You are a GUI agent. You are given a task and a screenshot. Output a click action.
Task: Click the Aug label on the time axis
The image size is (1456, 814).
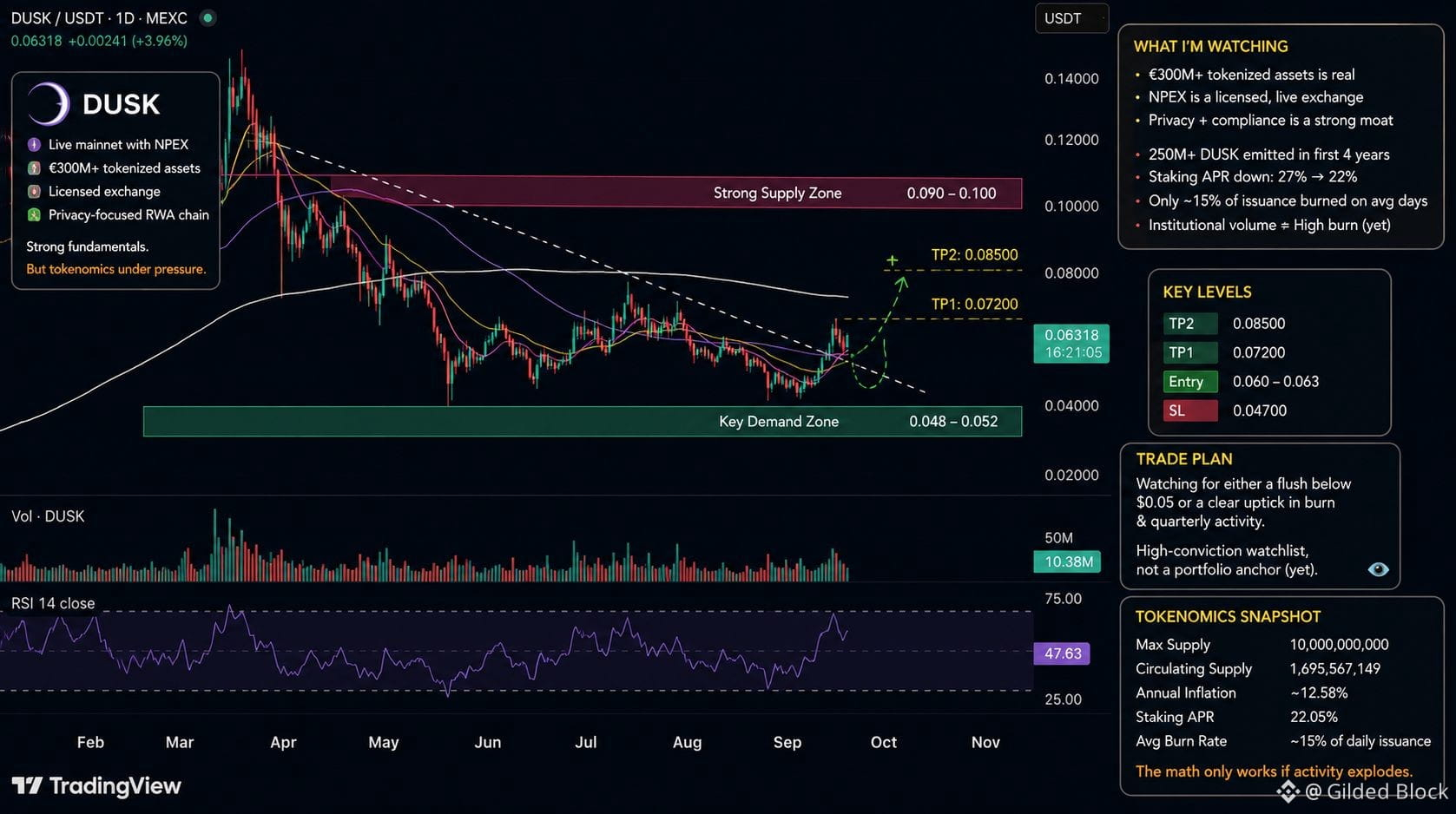click(x=687, y=742)
